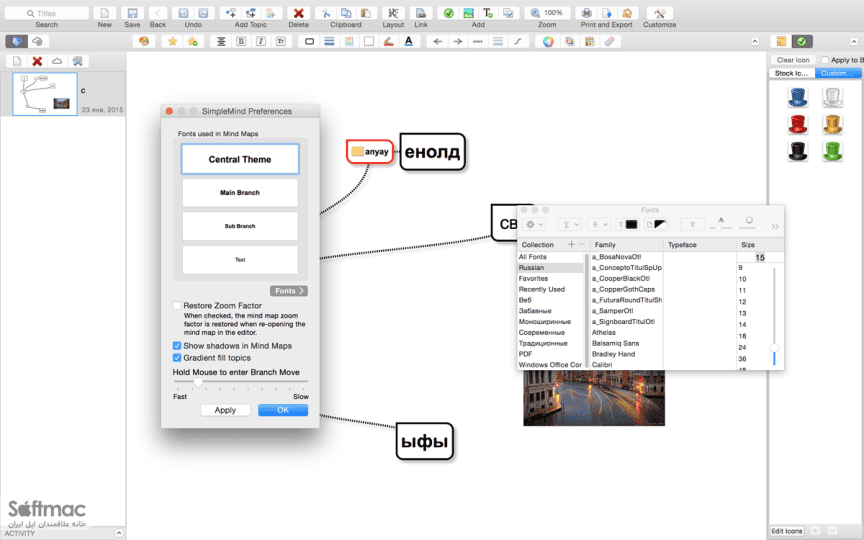Select the red top hat icon
The image size is (864, 540).
[797, 125]
